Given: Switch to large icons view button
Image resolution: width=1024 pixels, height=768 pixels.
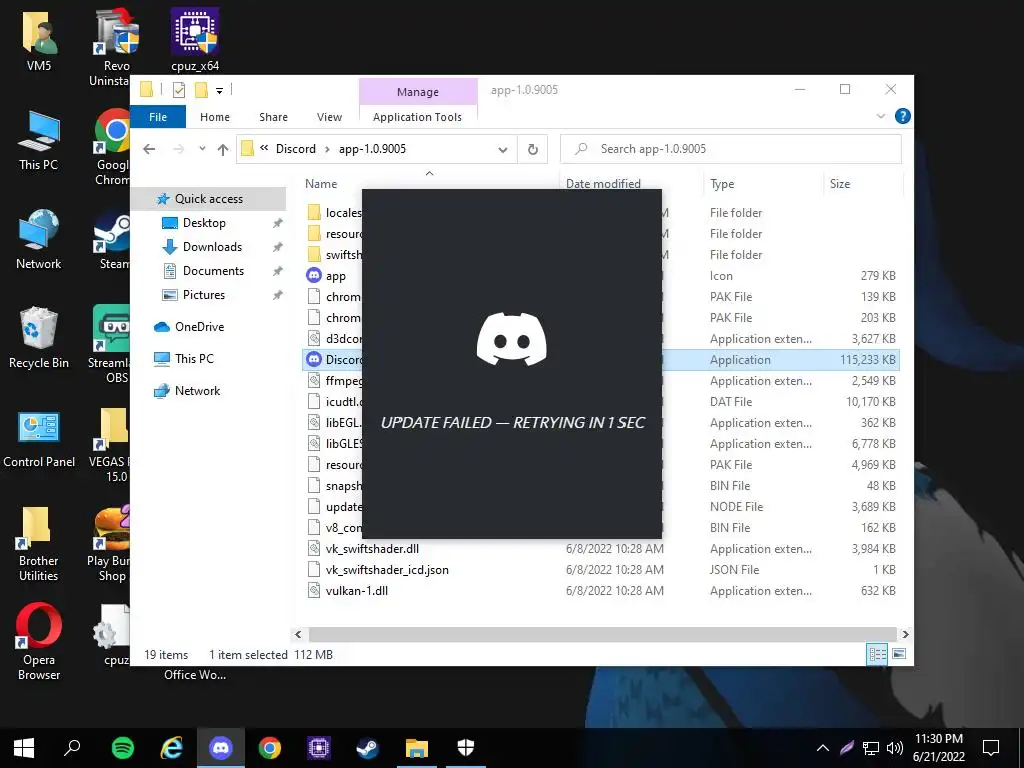Looking at the screenshot, I should pyautogui.click(x=899, y=654).
